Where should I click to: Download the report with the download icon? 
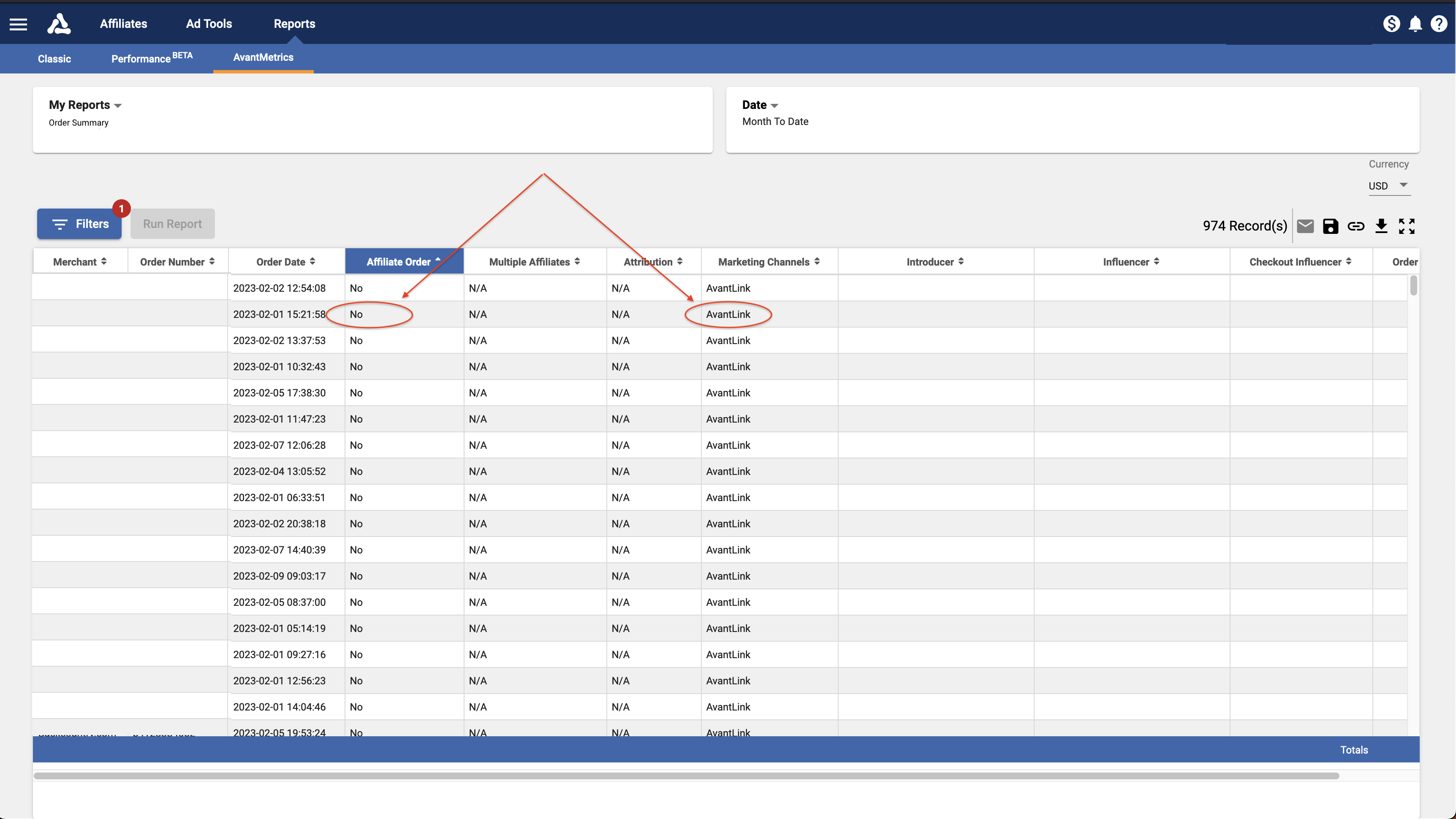coord(1381,226)
